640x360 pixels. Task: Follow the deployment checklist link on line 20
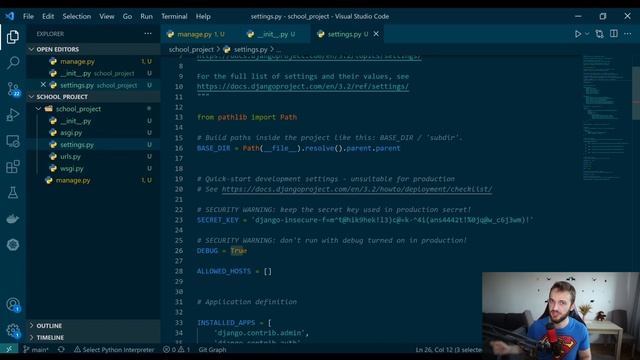coord(357,189)
